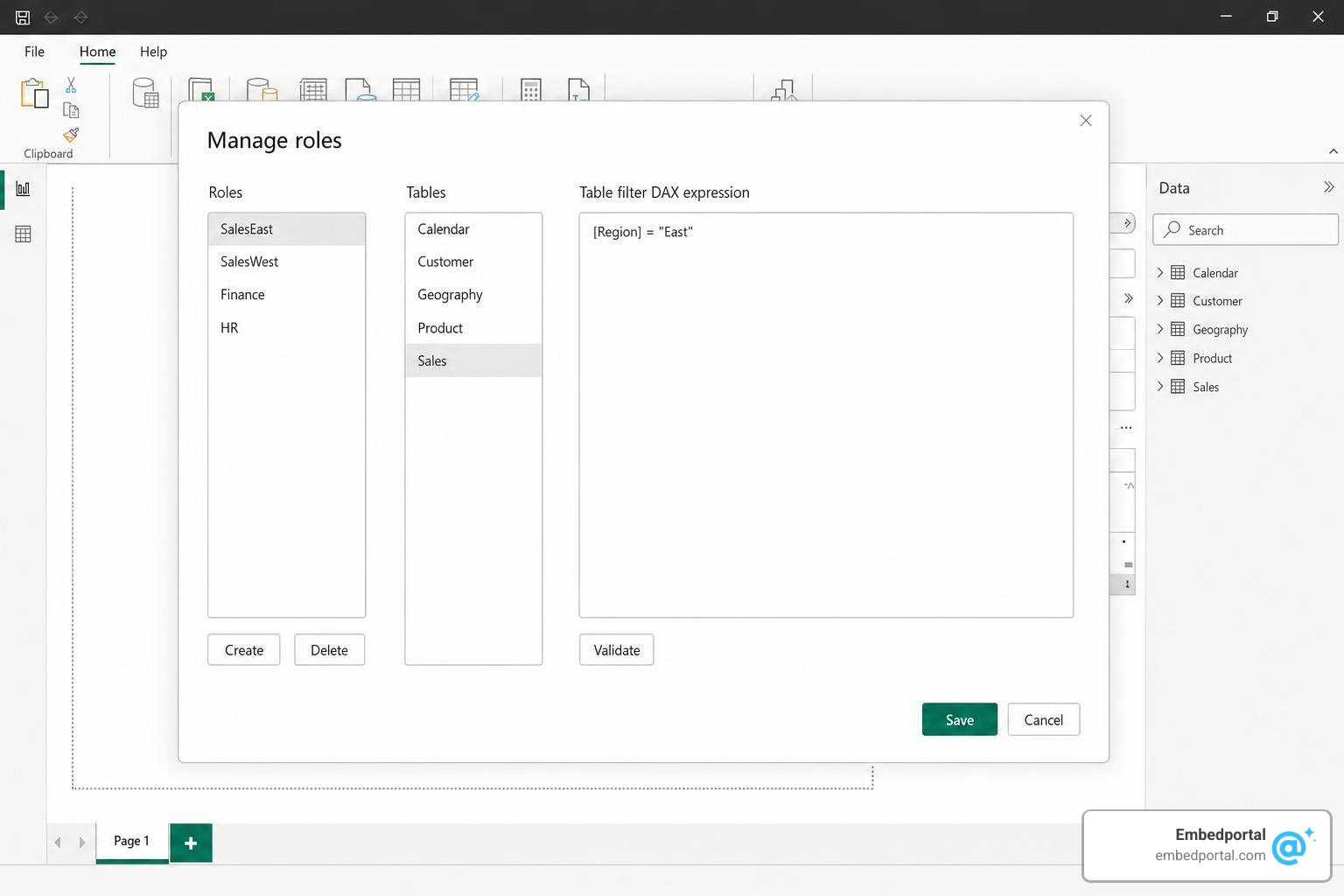Select Geography in the Tables list
The image size is (1344, 896).
click(x=473, y=295)
